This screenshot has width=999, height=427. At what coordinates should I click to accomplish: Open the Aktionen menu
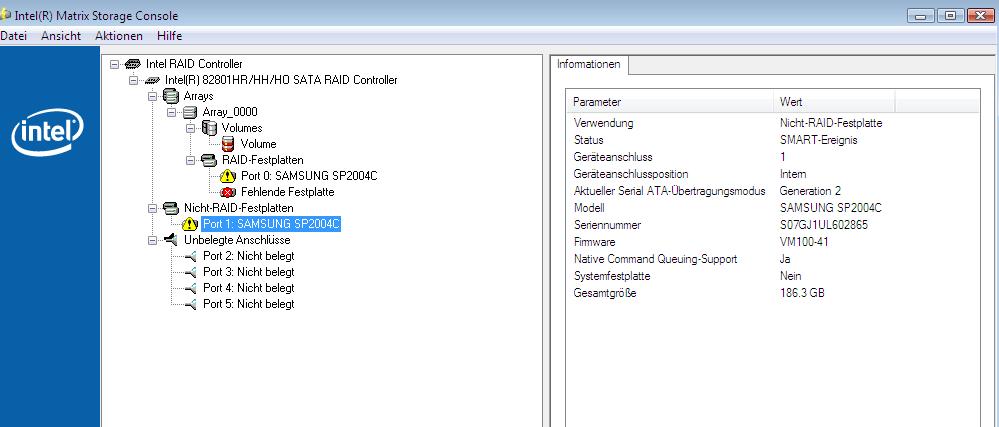click(119, 36)
